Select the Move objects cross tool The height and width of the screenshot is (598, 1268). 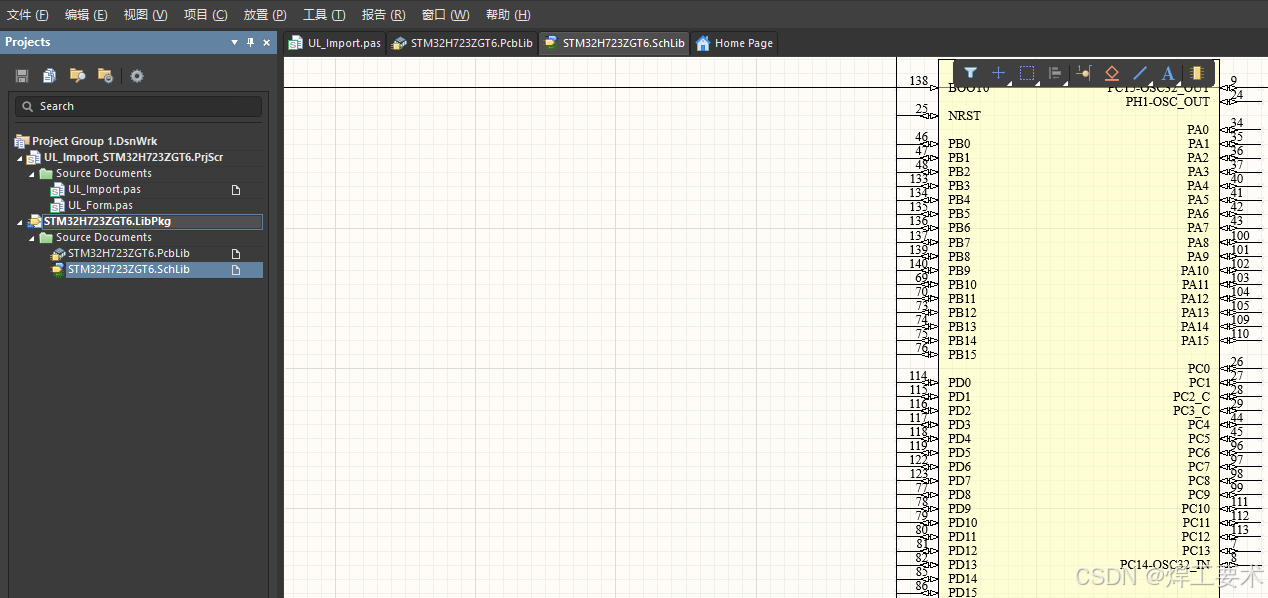pos(998,73)
